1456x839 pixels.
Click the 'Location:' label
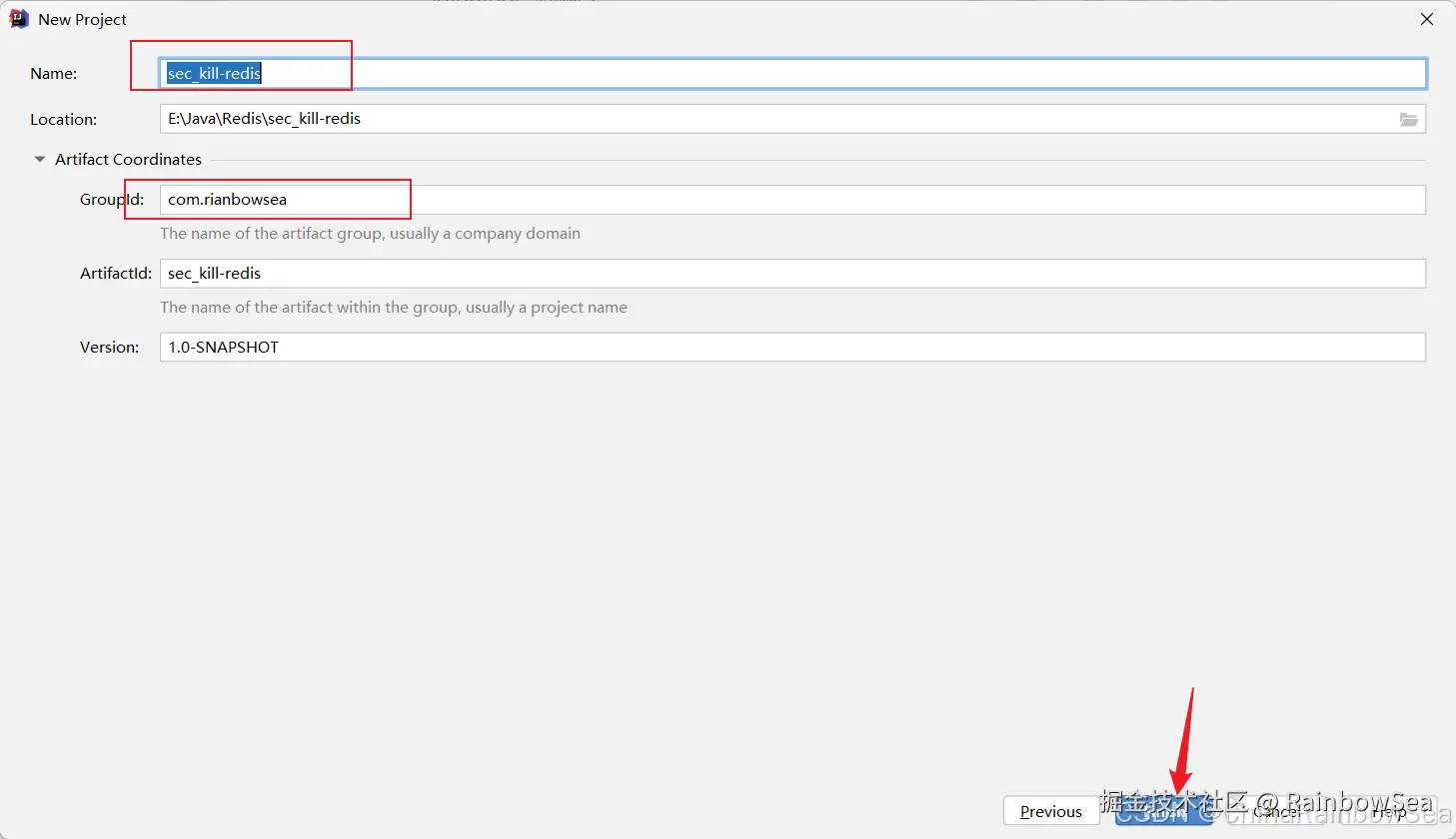(x=64, y=119)
